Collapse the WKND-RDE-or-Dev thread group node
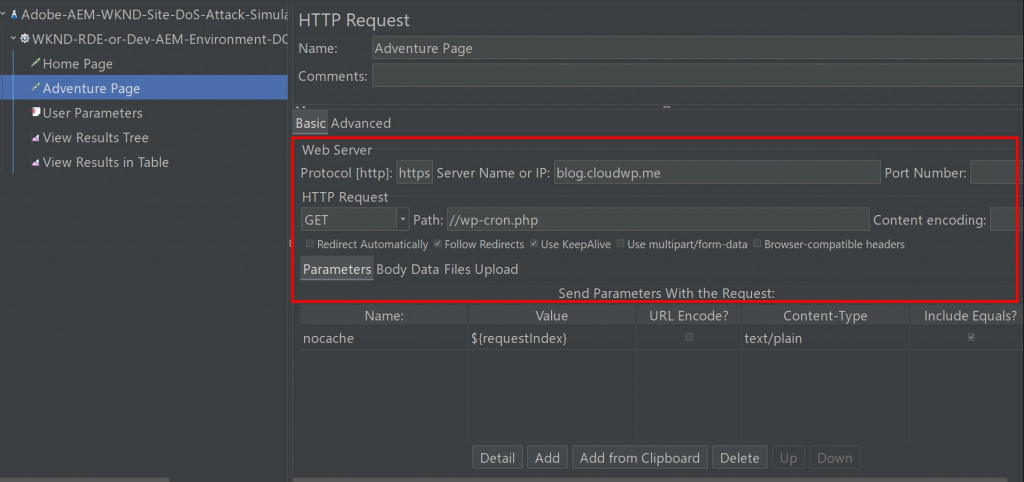Viewport: 1024px width, 482px height. [x=13, y=39]
